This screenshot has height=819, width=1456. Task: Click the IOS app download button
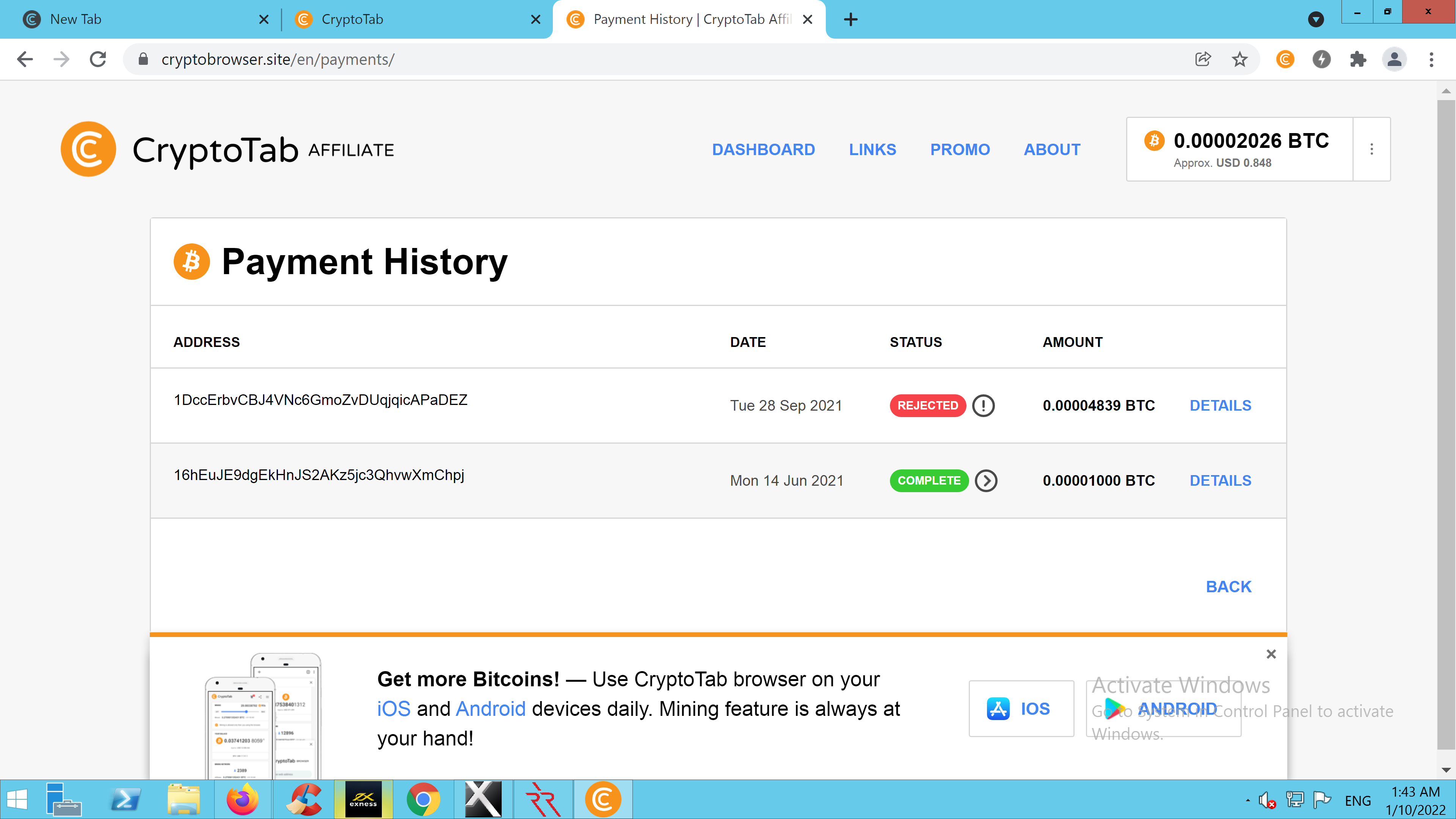tap(1021, 709)
